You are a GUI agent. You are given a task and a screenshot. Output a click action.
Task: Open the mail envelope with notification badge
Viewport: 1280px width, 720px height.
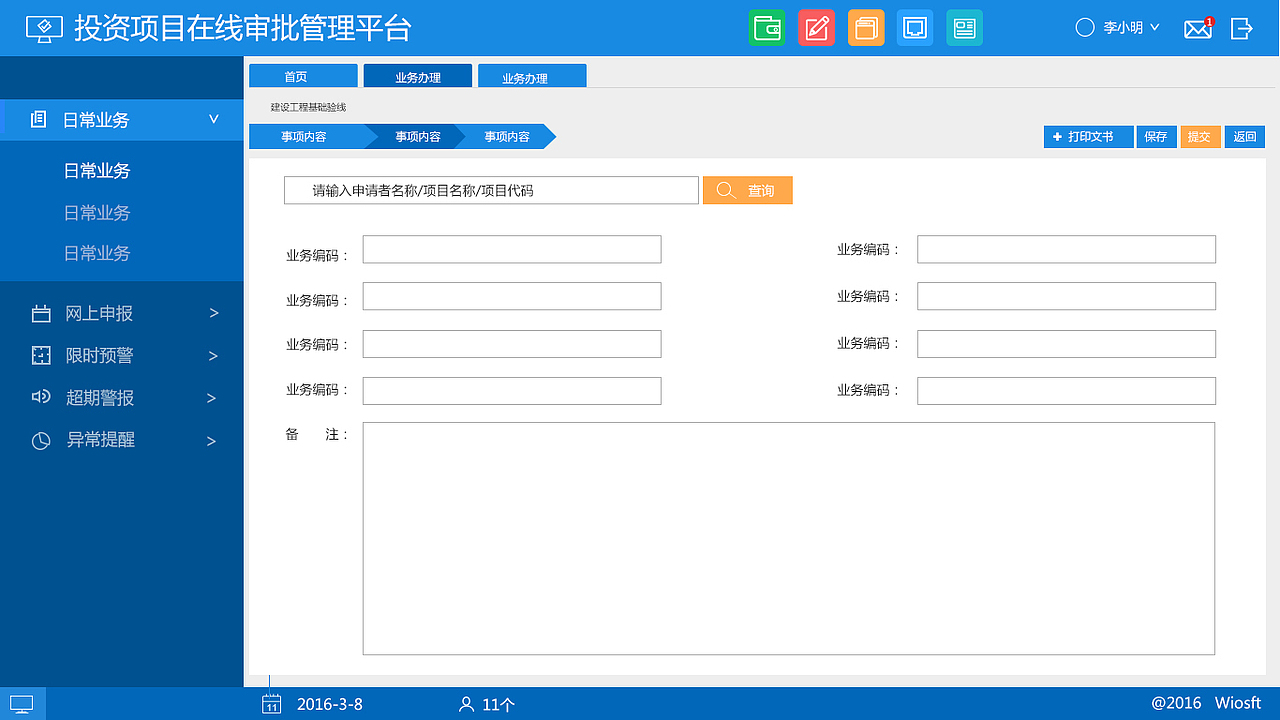click(x=1198, y=28)
